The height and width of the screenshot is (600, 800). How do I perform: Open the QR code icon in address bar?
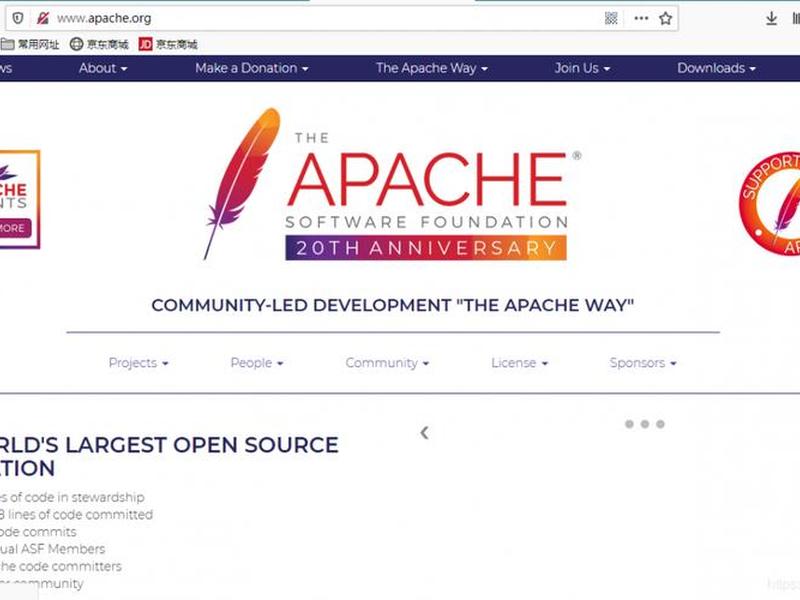click(611, 18)
